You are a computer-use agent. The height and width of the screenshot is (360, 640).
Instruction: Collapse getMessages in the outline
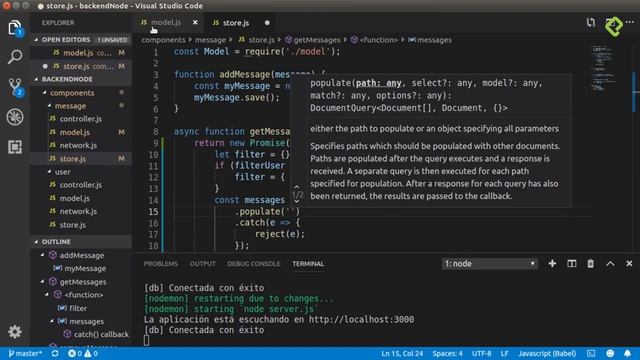coord(42,282)
